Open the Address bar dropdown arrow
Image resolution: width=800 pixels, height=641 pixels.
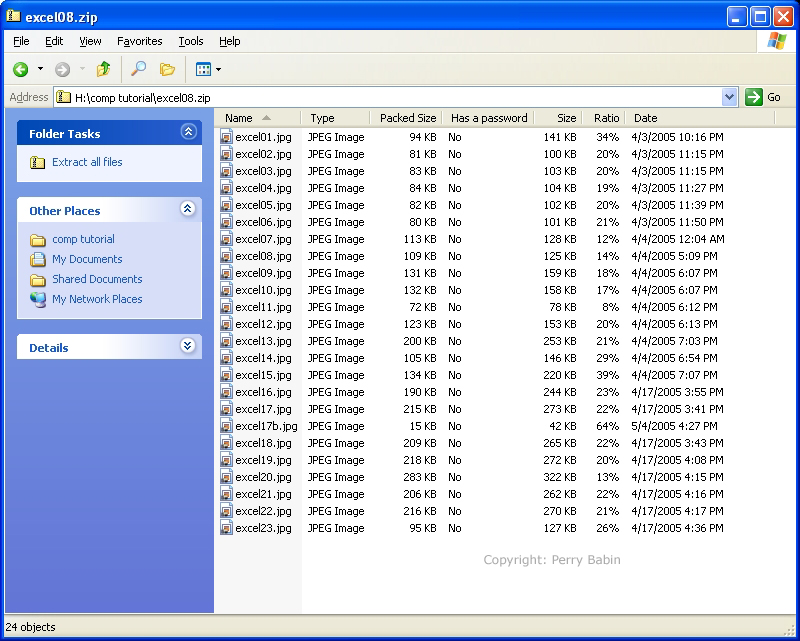728,97
